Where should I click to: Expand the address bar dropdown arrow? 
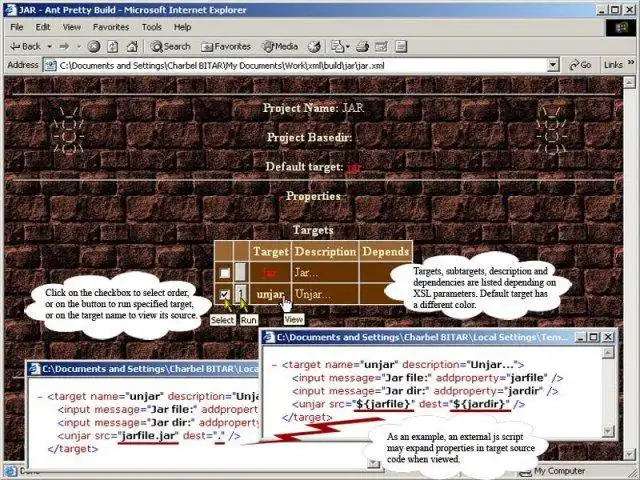(x=553, y=65)
